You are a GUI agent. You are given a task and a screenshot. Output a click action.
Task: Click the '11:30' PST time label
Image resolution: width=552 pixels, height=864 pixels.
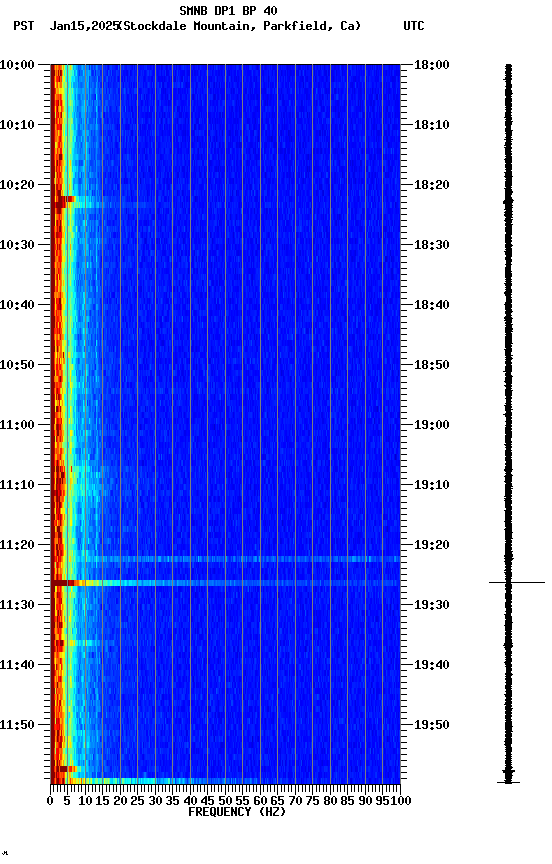17,606
